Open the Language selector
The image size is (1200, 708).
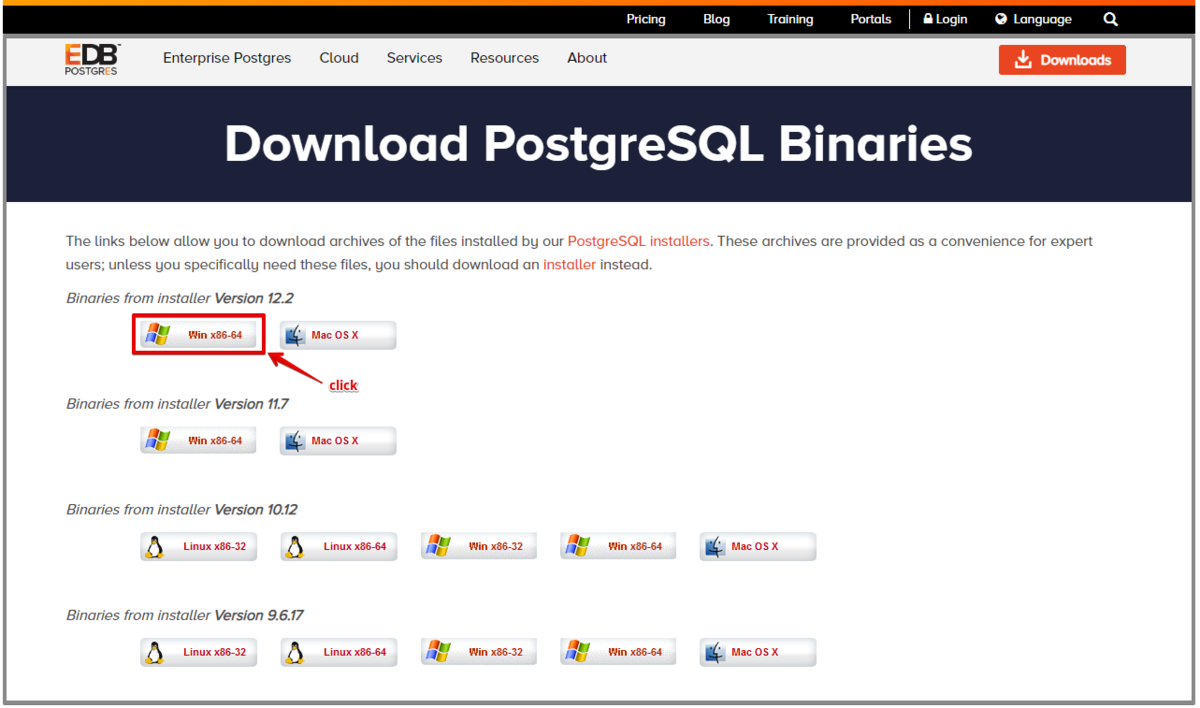[x=1033, y=19]
